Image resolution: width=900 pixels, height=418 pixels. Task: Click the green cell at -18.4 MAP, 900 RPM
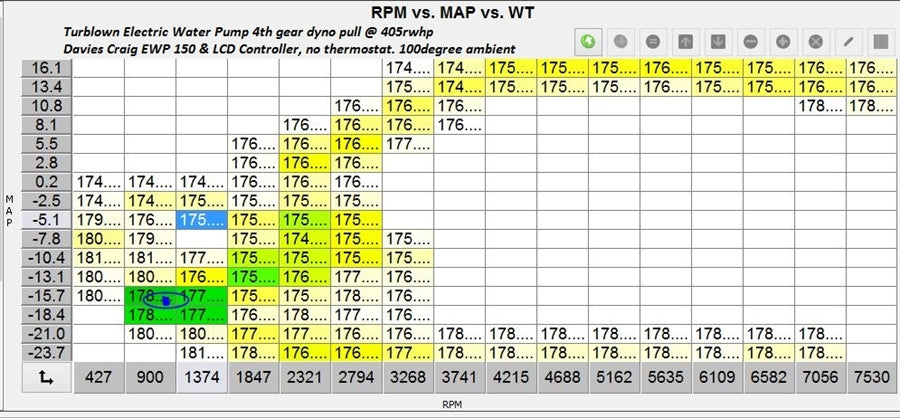click(149, 315)
